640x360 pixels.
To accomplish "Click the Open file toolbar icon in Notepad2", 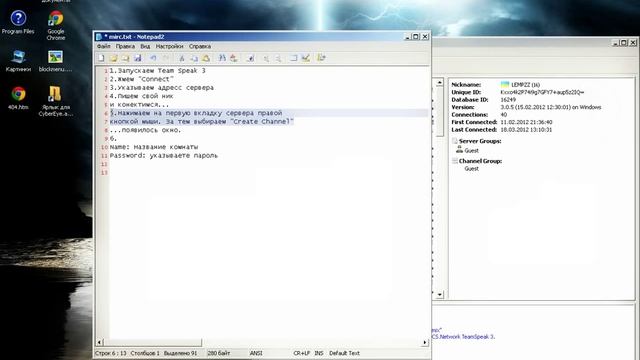I will coord(113,58).
